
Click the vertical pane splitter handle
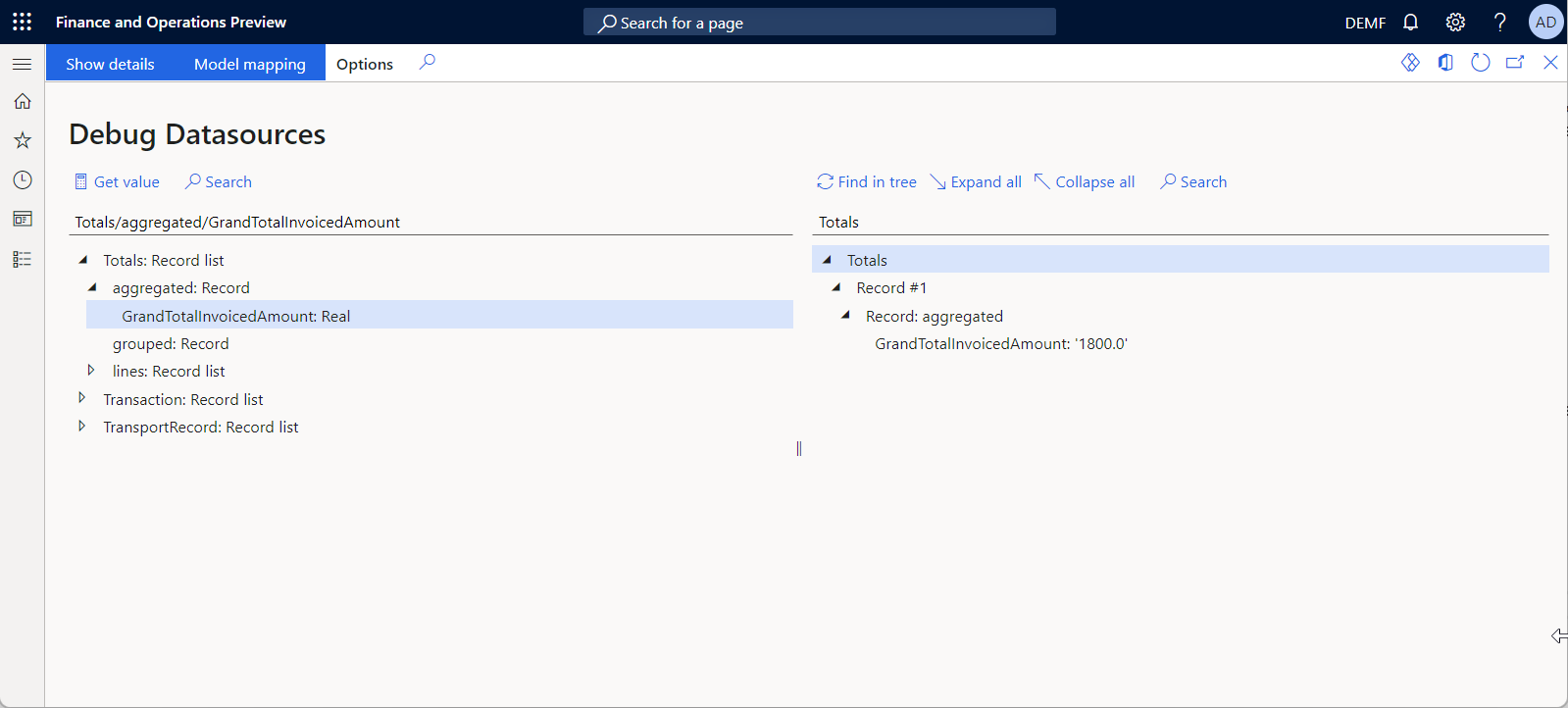coord(799,448)
